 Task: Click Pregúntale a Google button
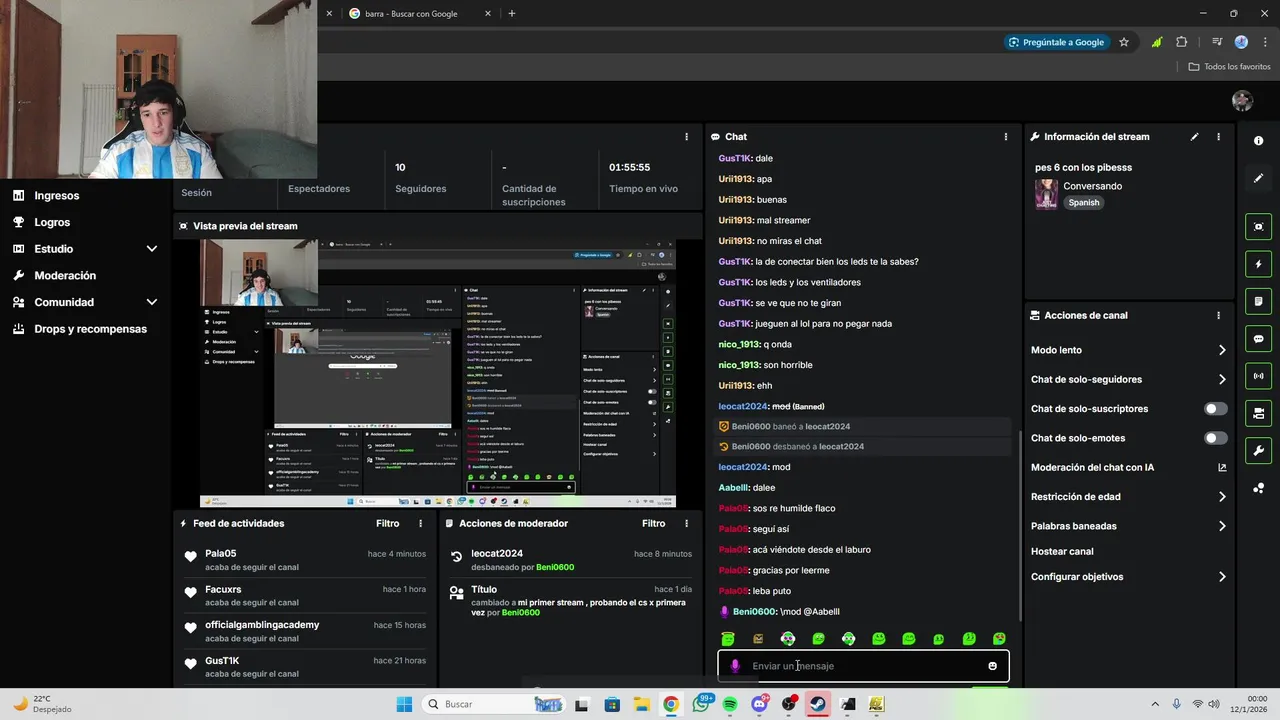tap(1056, 42)
